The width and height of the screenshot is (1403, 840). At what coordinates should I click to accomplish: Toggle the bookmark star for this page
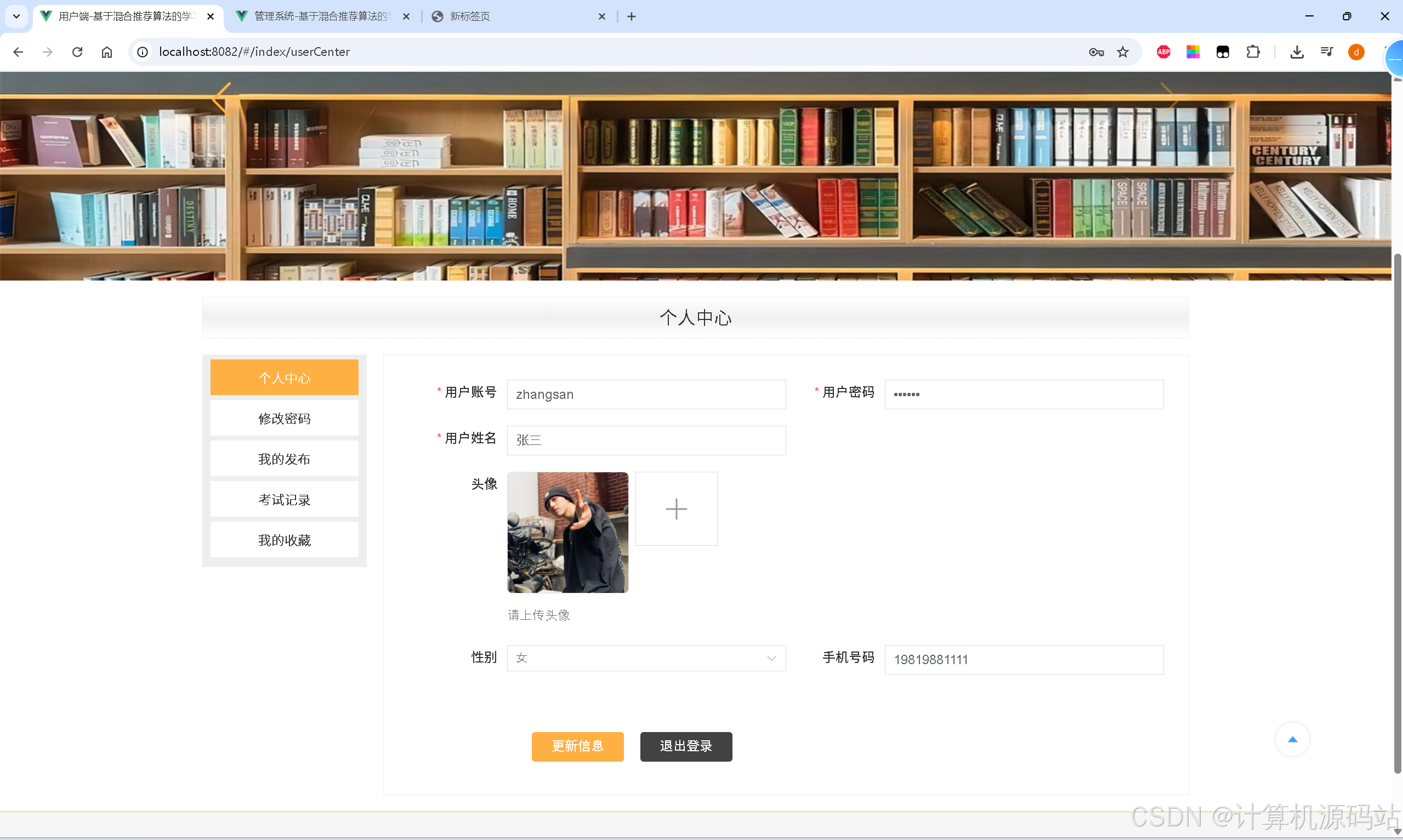[x=1123, y=52]
